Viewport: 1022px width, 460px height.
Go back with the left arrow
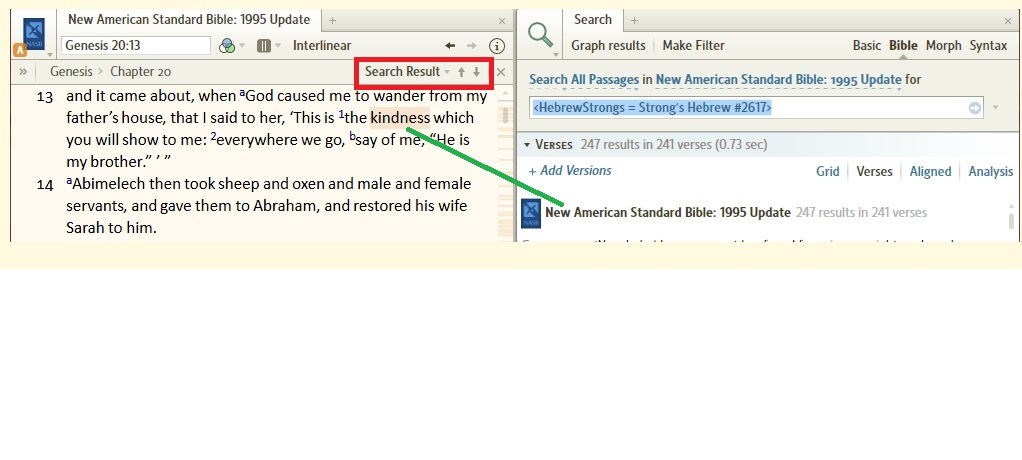(450, 46)
